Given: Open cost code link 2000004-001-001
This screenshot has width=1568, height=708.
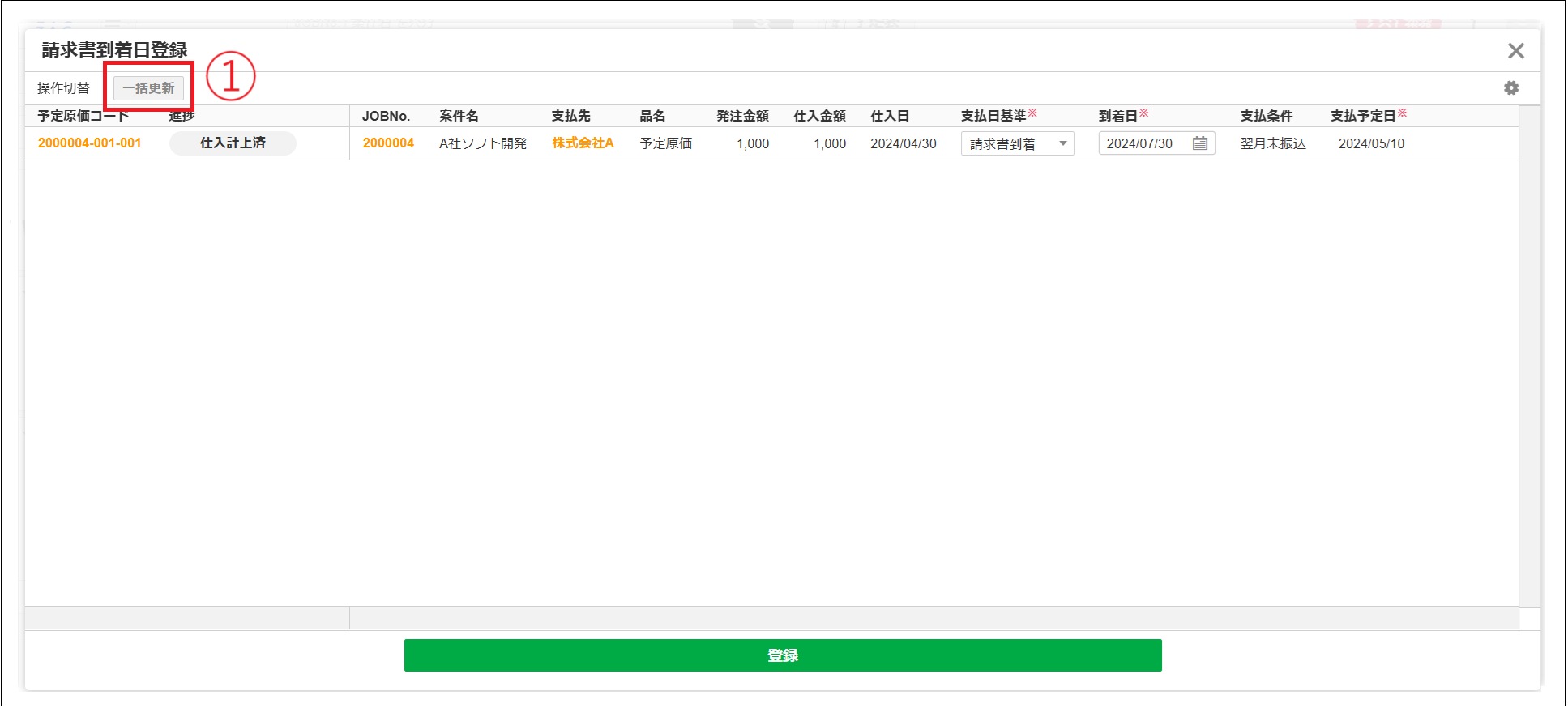Looking at the screenshot, I should 90,143.
